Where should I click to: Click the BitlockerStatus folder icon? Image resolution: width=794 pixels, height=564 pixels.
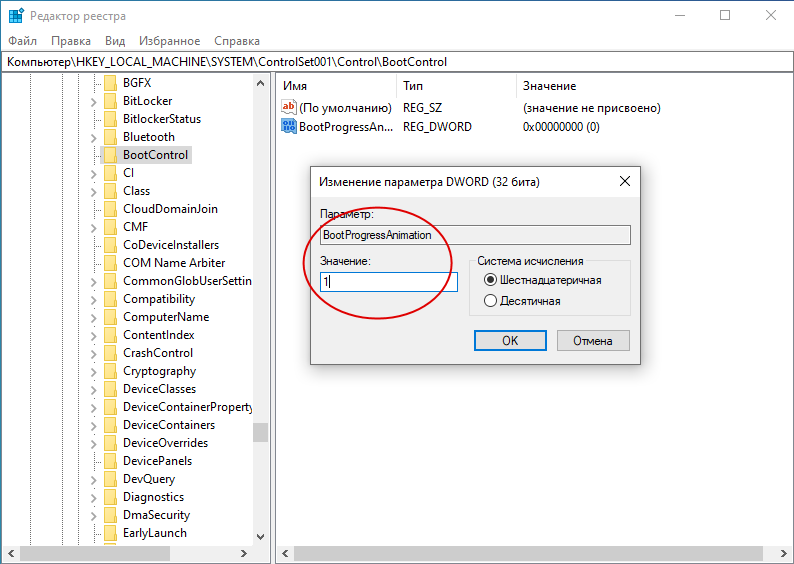tap(110, 119)
